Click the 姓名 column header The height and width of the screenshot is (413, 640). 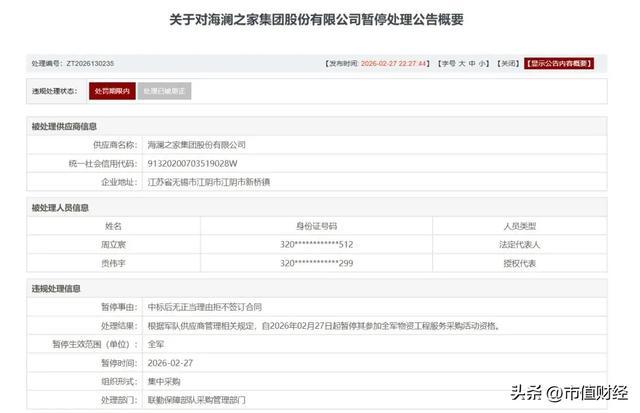point(113,226)
